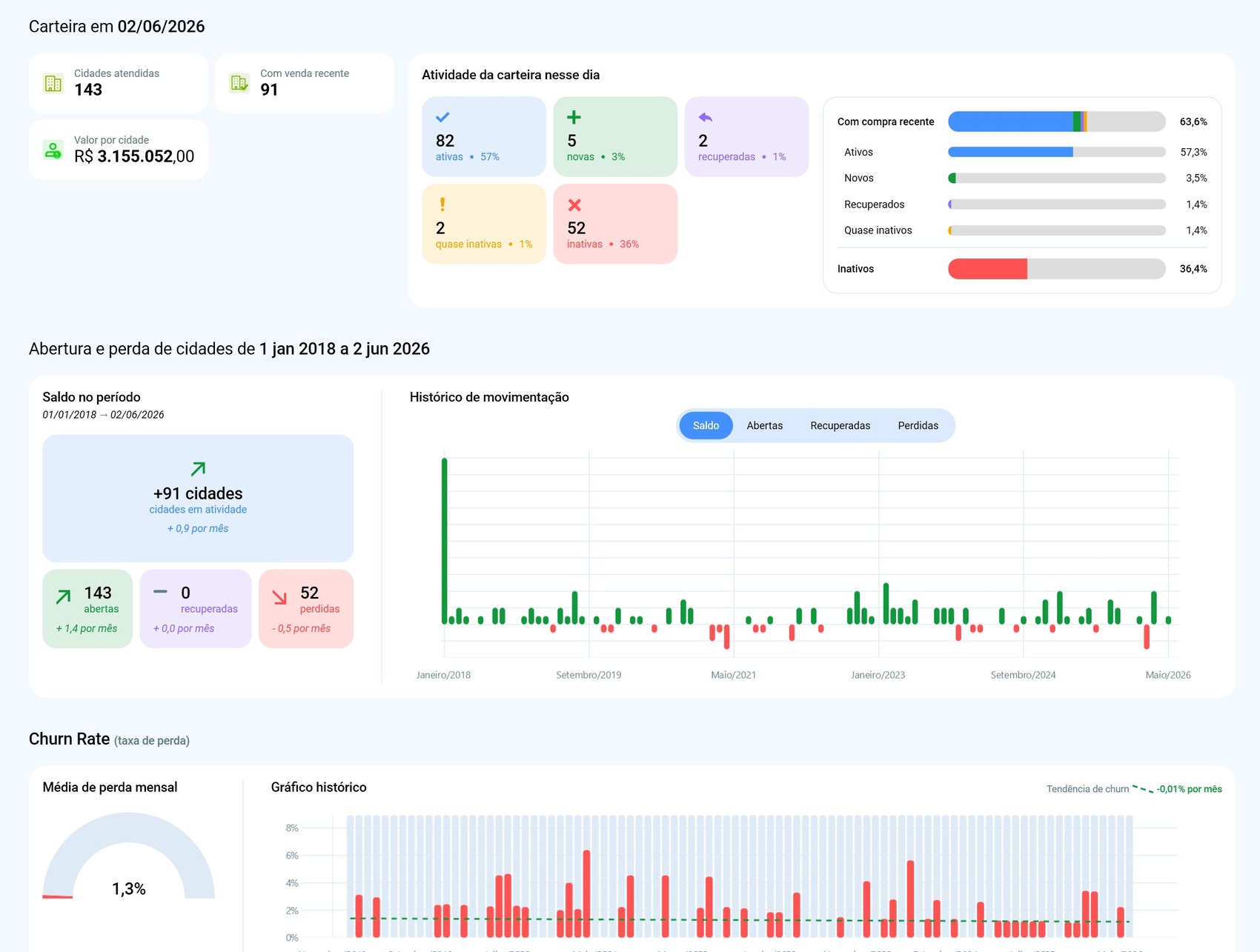Click the R$ 3.155.052,00 value
Image resolution: width=1260 pixels, height=952 pixels.
tap(134, 156)
